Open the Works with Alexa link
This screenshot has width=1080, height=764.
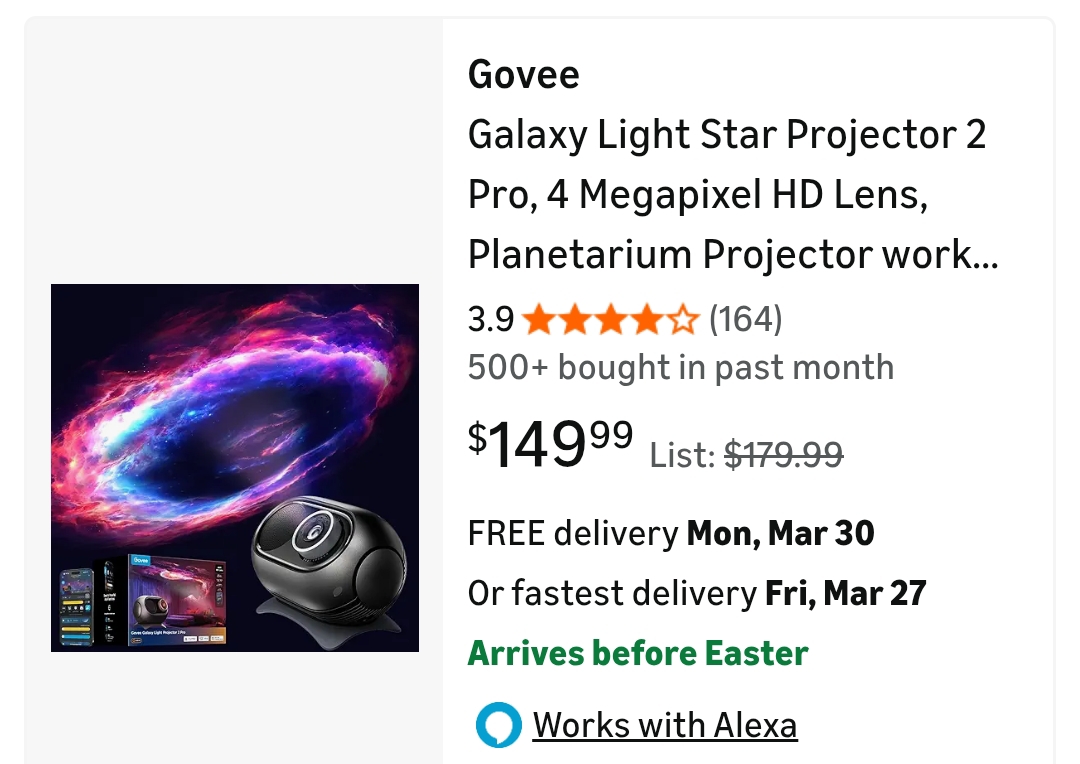pos(664,725)
